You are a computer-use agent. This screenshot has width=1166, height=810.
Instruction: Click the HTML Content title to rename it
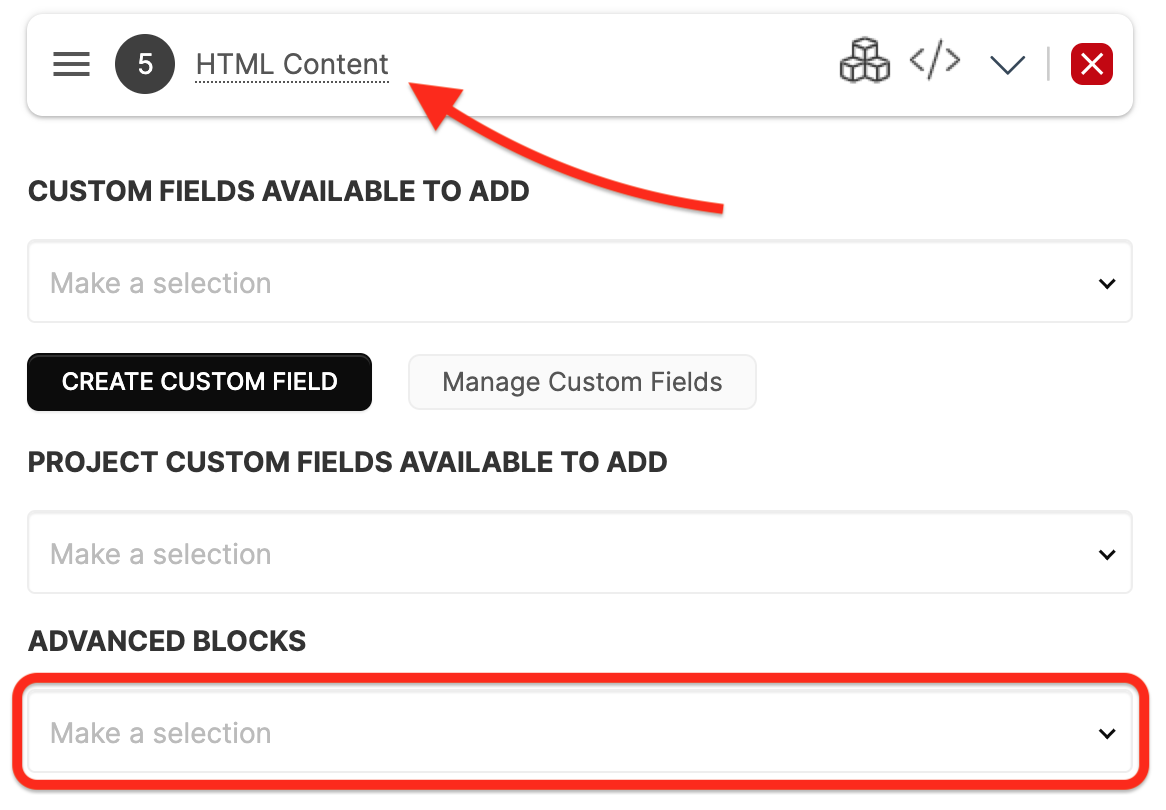(292, 65)
